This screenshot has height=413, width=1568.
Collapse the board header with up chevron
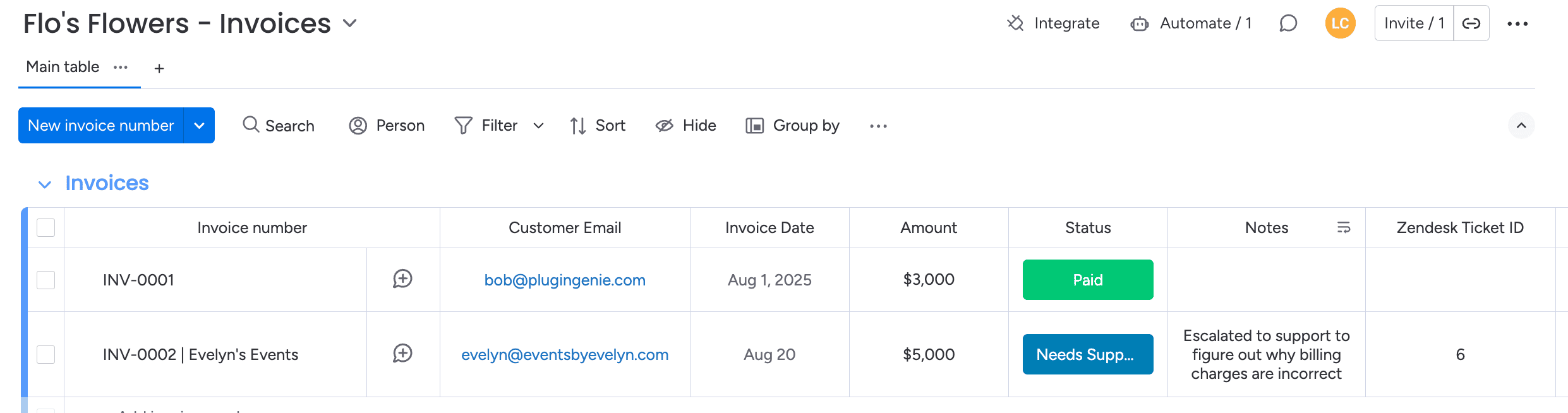pos(1521,125)
